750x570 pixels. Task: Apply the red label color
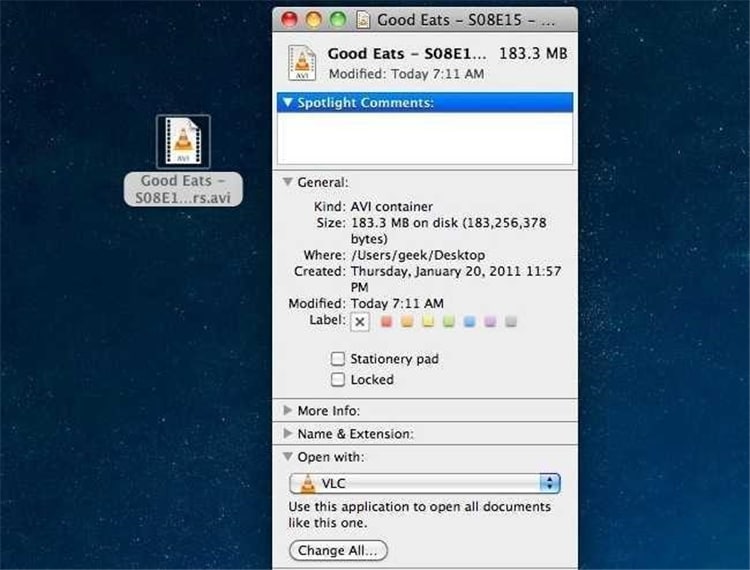point(386,321)
